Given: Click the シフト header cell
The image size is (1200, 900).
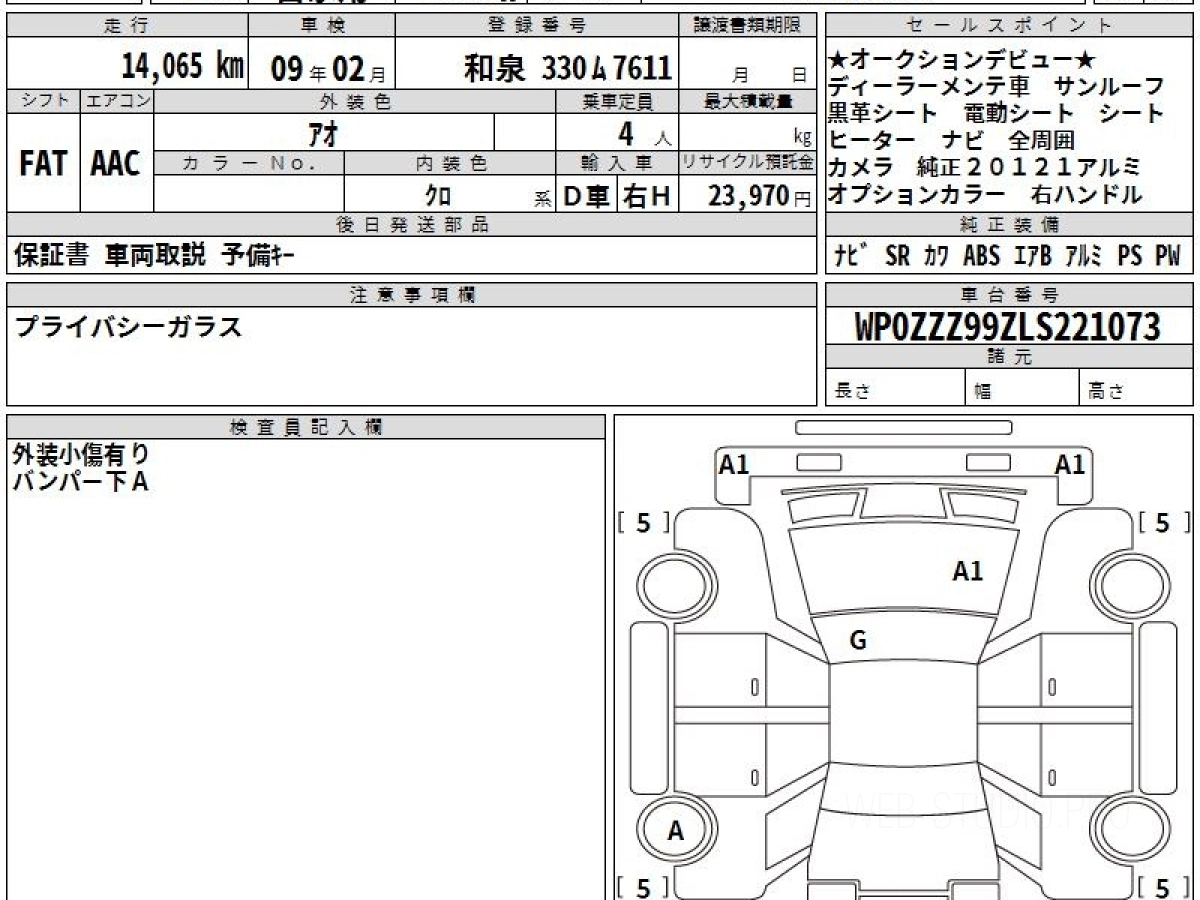Looking at the screenshot, I should click(x=43, y=101).
